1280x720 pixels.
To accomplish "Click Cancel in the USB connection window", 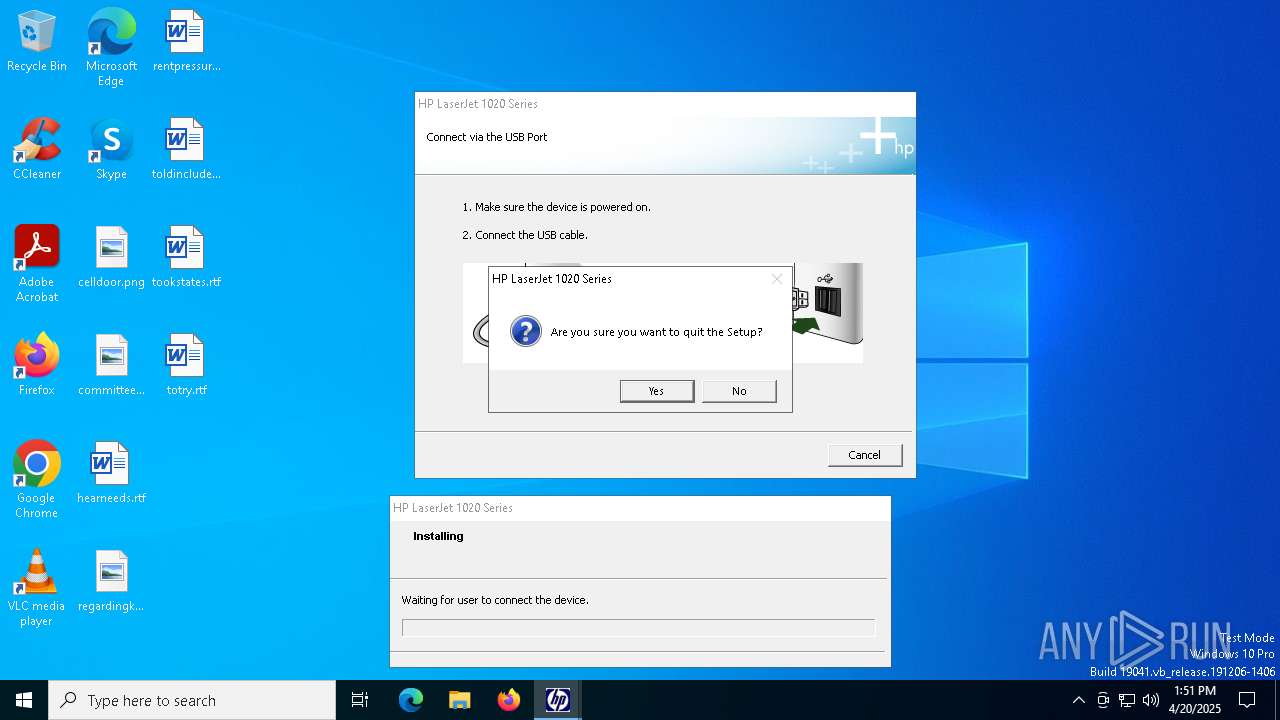I will click(865, 455).
